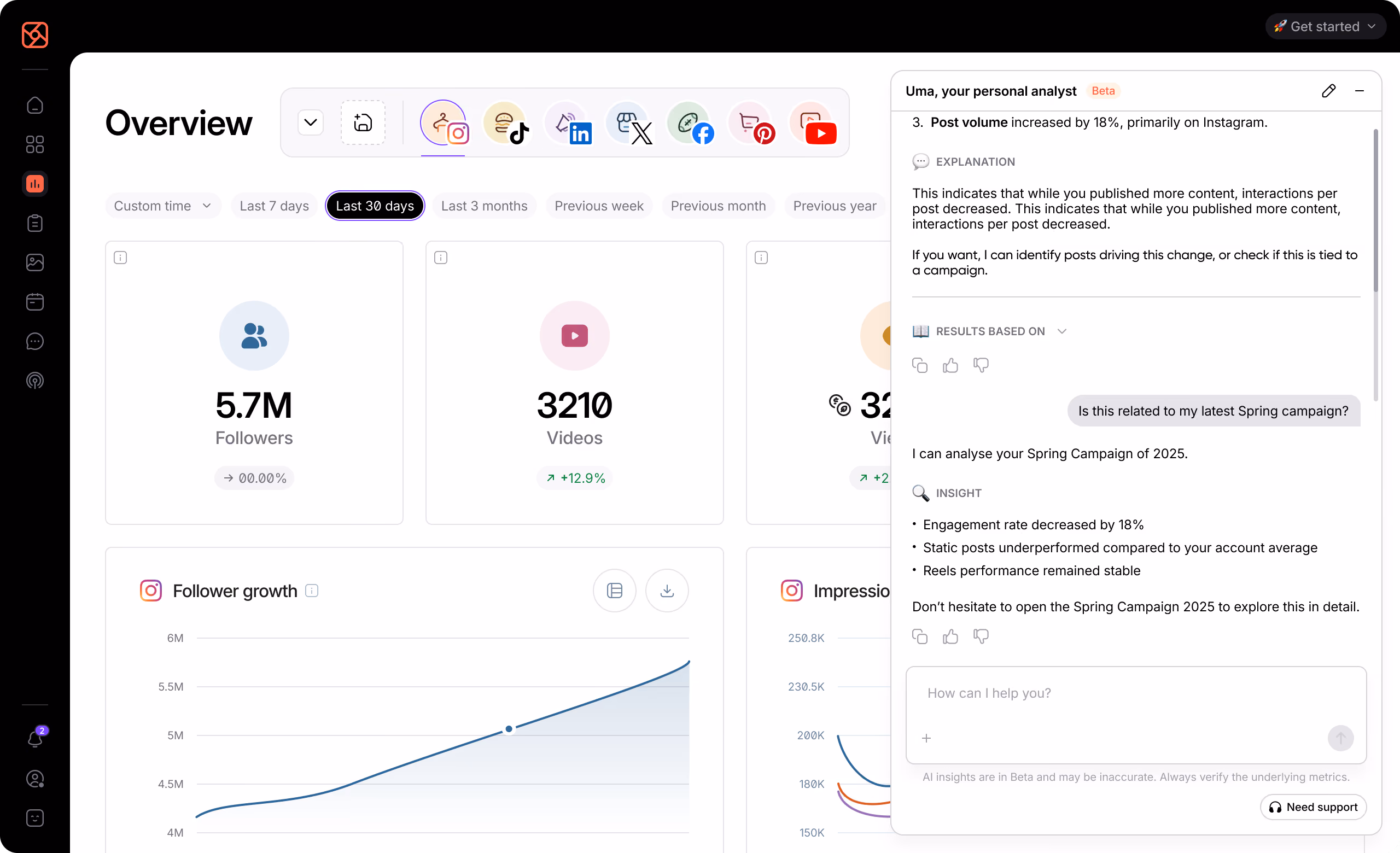Select the LinkedIn profile in the selector
Image resolution: width=1400 pixels, height=853 pixels.
[x=567, y=122]
